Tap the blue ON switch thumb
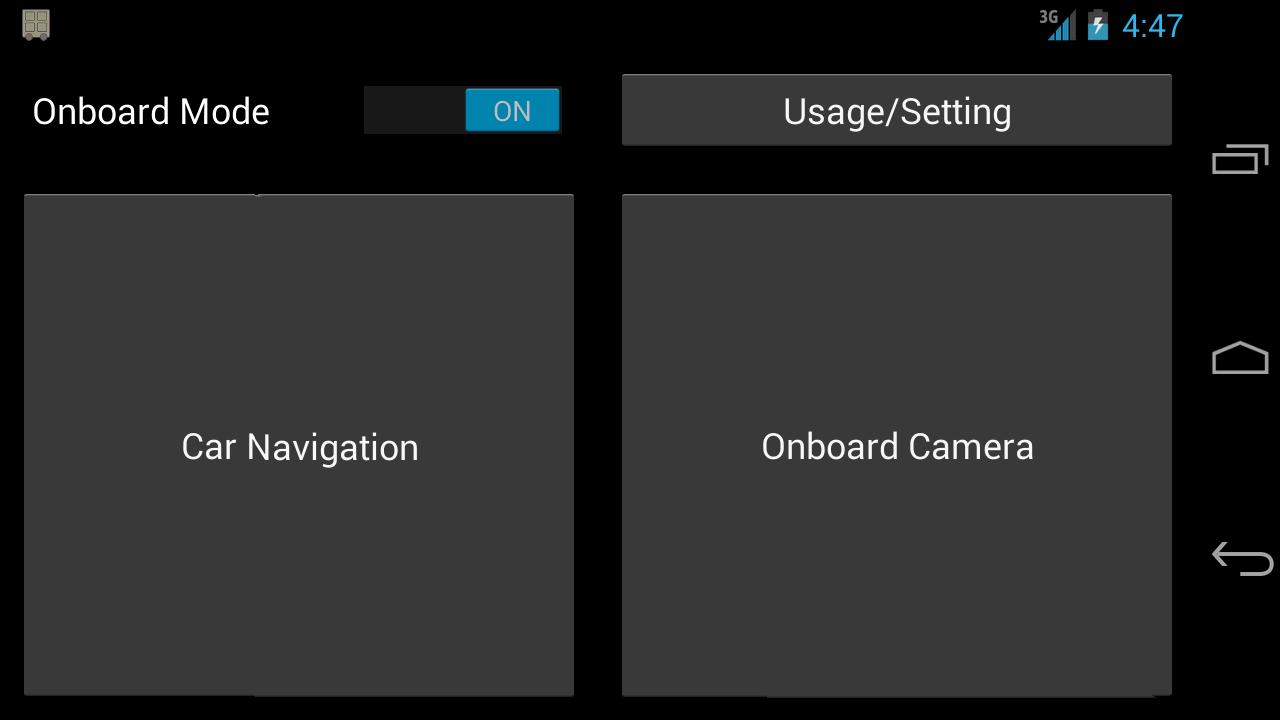The height and width of the screenshot is (720, 1280). 512,111
